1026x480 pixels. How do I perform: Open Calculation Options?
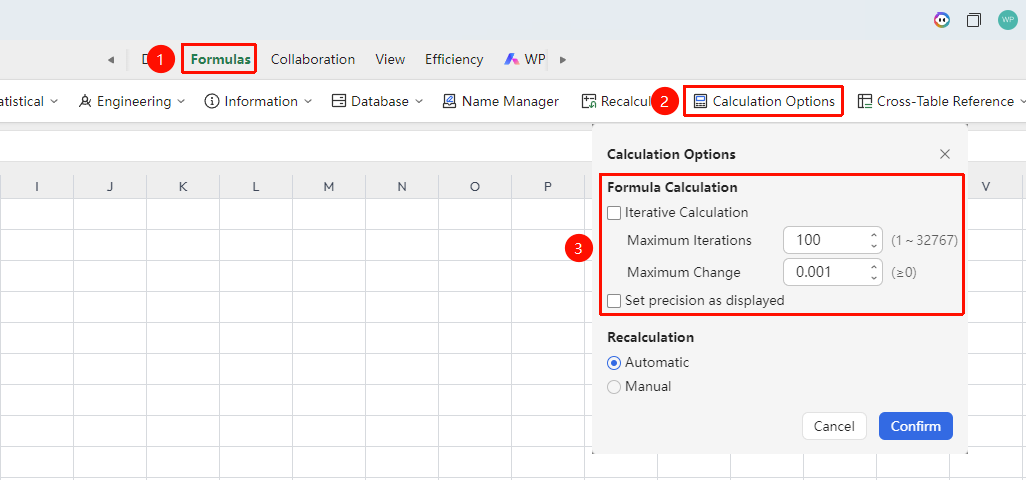pos(764,101)
